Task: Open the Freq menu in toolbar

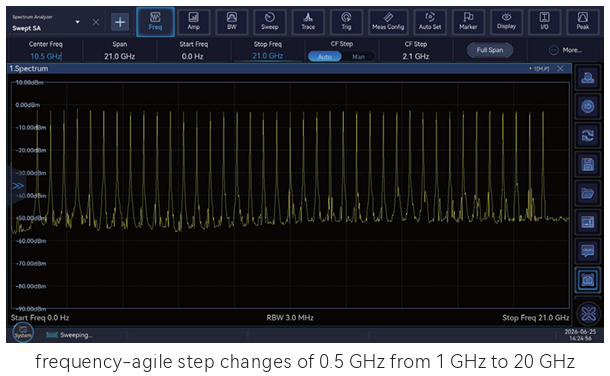Action: (x=155, y=22)
